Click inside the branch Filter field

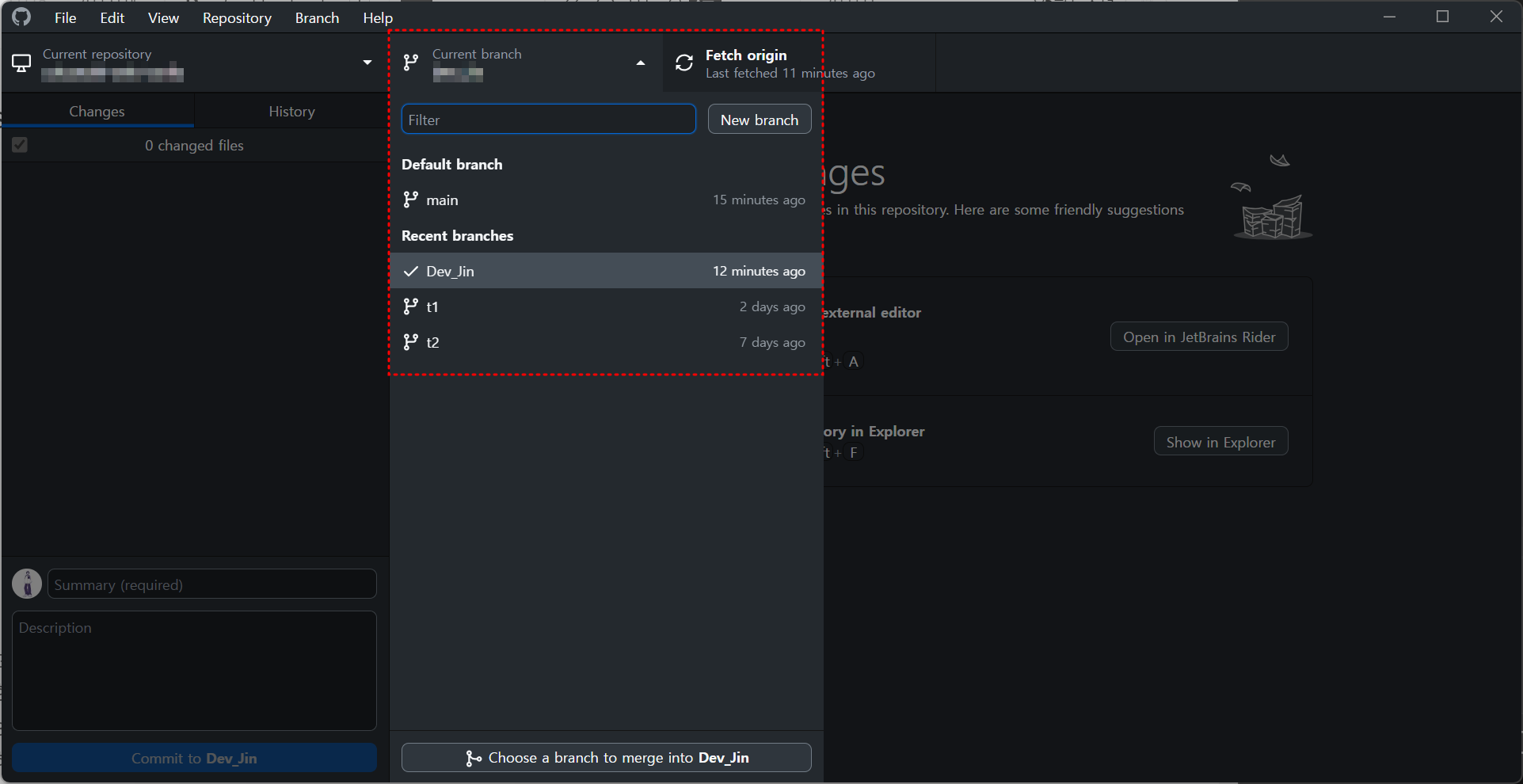548,119
